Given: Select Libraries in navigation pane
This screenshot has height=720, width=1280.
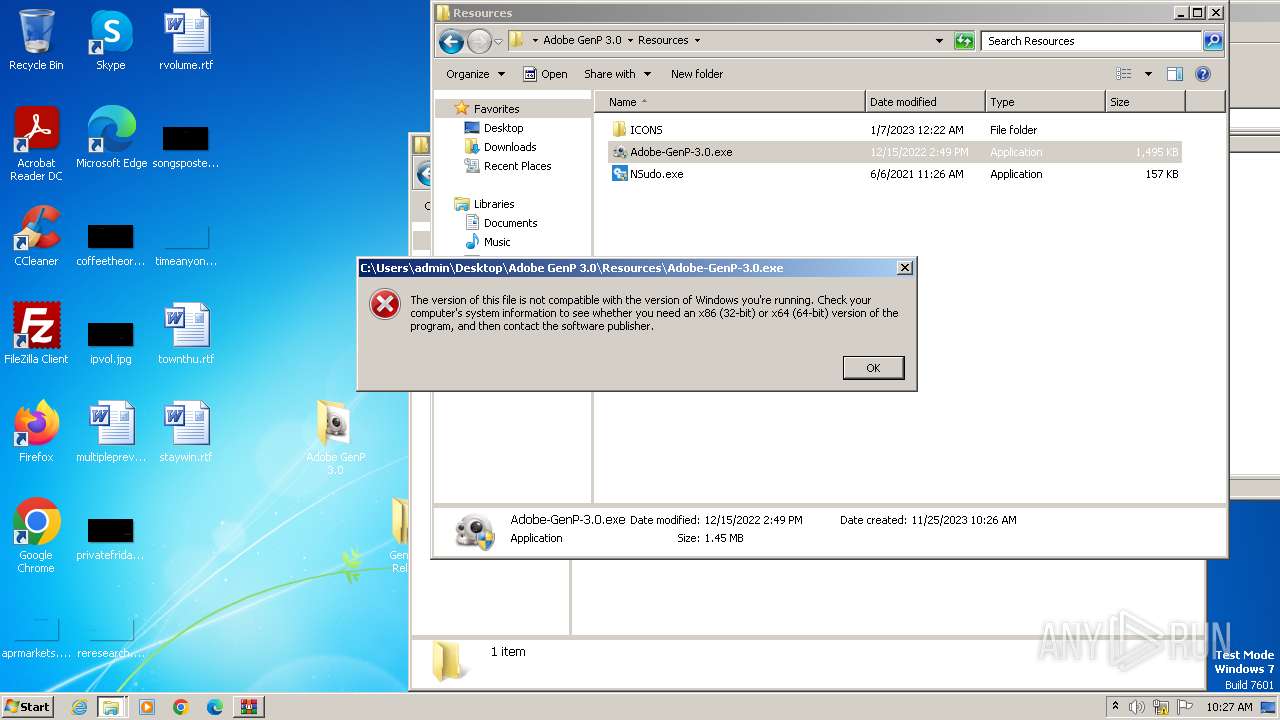Looking at the screenshot, I should pyautogui.click(x=494, y=204).
